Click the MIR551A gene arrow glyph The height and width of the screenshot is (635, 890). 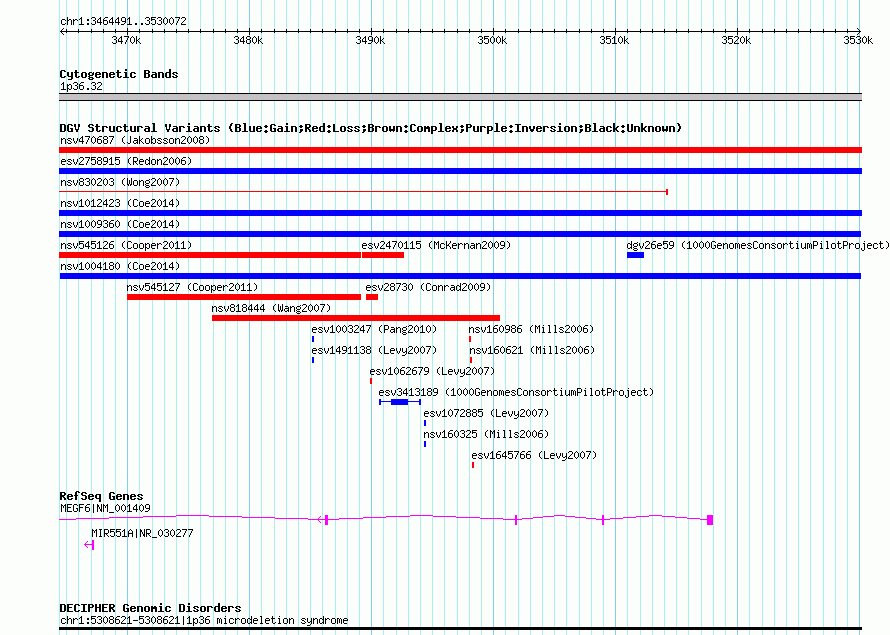pos(89,545)
